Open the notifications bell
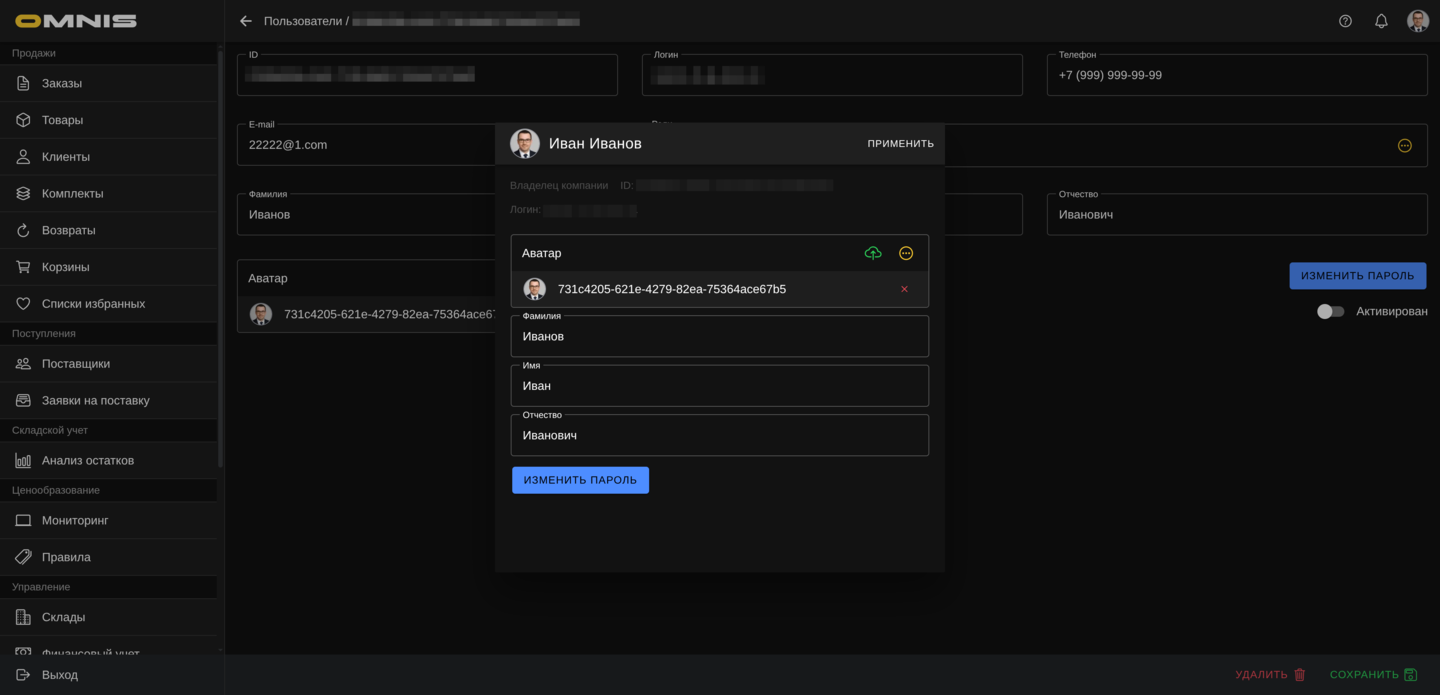The height and width of the screenshot is (695, 1440). coord(1381,21)
